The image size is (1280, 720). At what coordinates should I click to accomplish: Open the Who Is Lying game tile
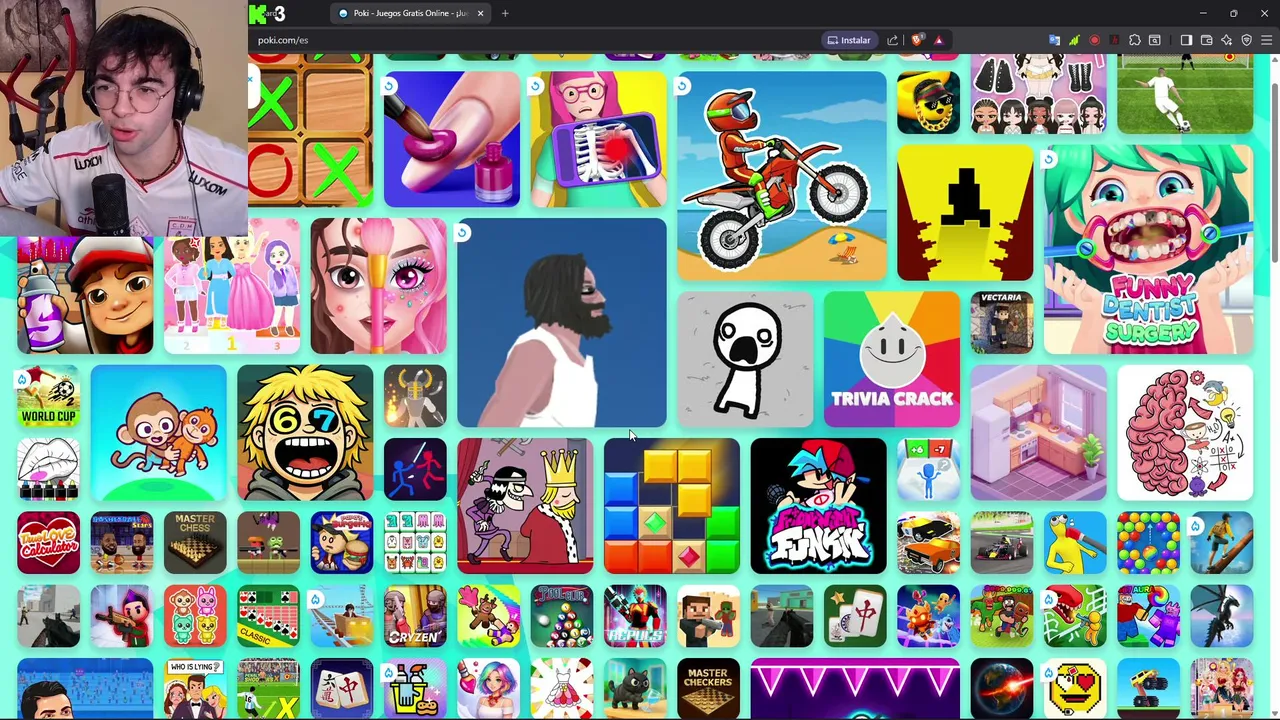tap(195, 689)
